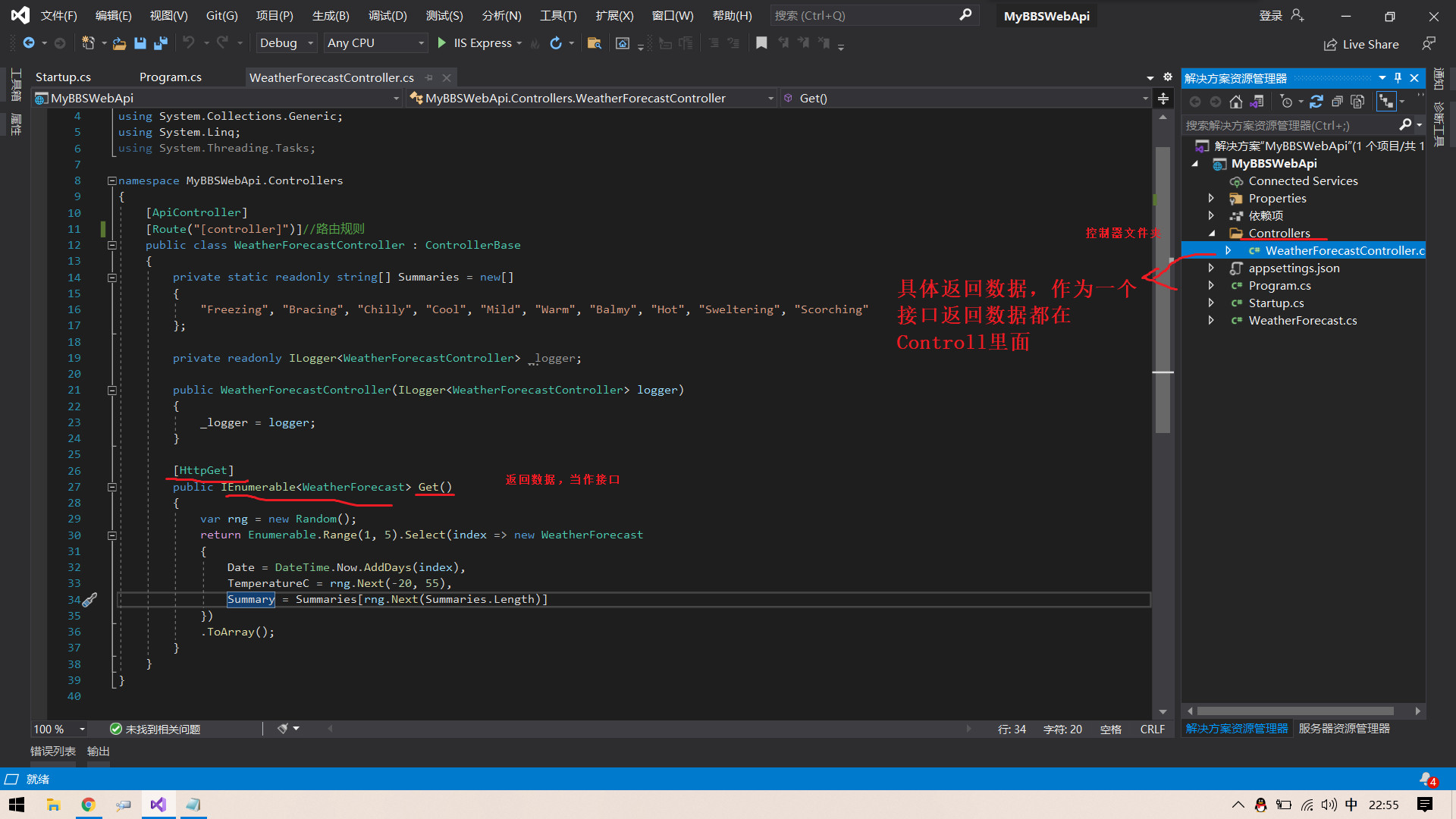
Task: Expand the Properties folder node
Action: coord(1211,198)
